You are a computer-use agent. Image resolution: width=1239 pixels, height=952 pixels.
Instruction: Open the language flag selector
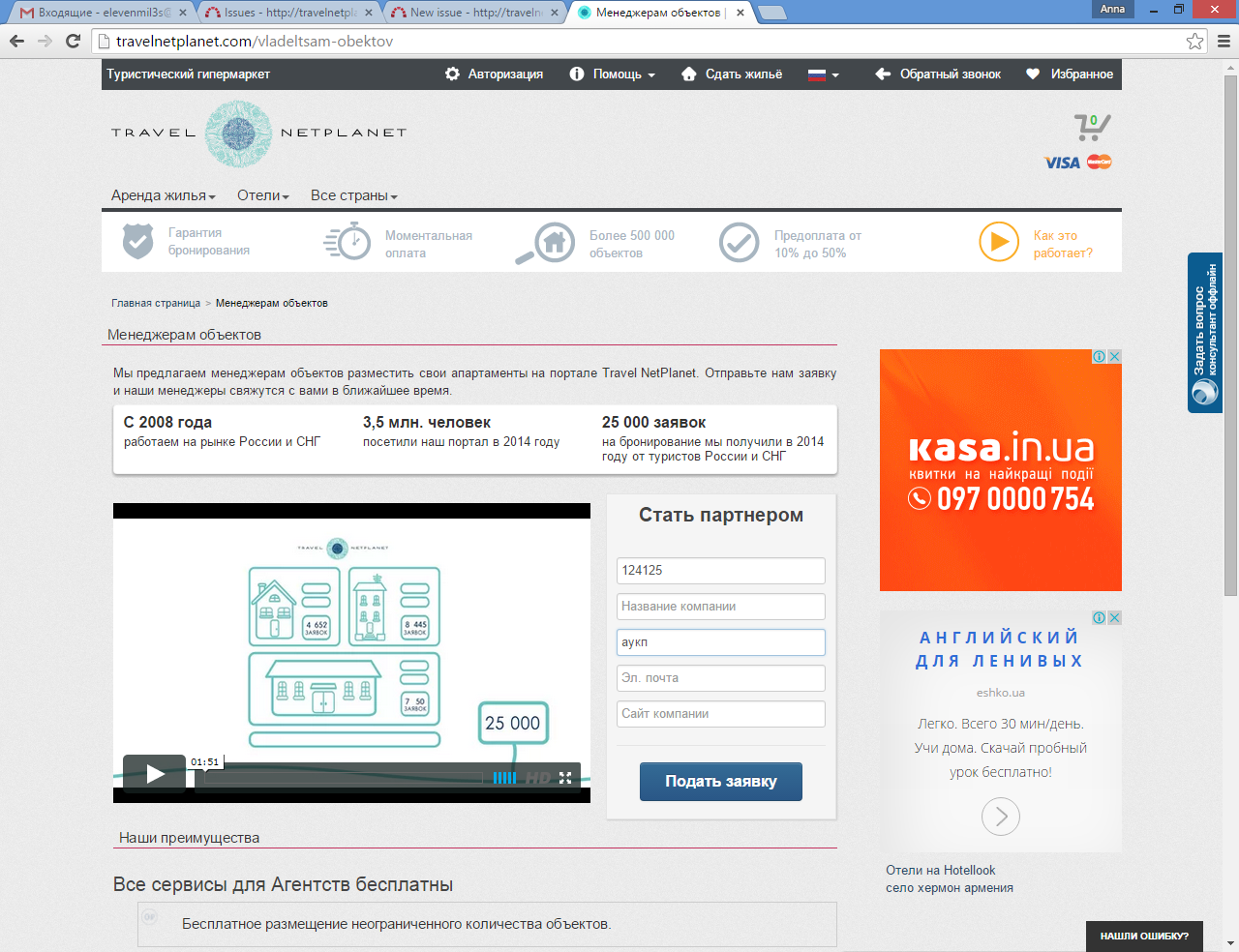823,74
